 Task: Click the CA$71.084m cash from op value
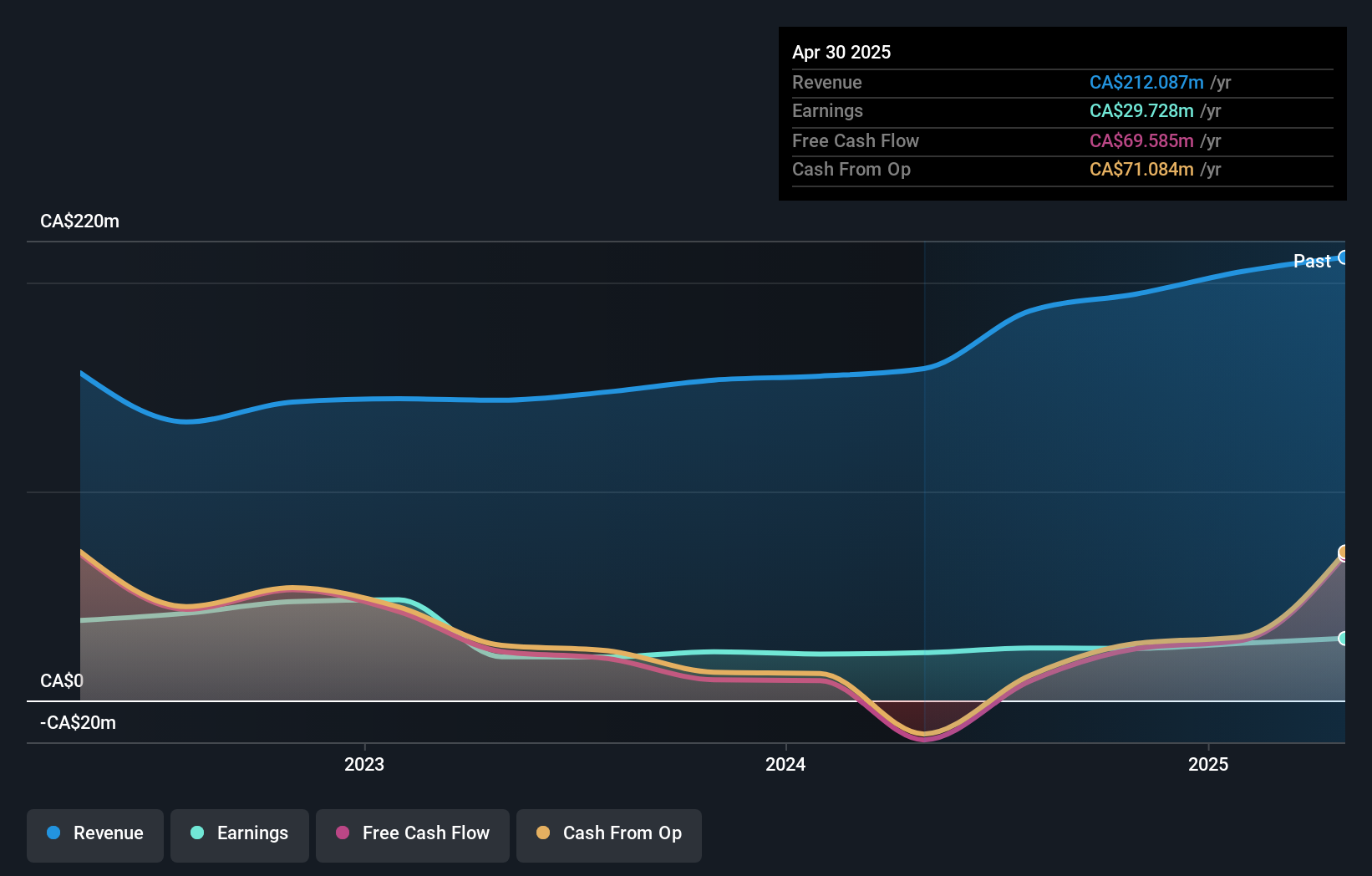(x=1141, y=170)
